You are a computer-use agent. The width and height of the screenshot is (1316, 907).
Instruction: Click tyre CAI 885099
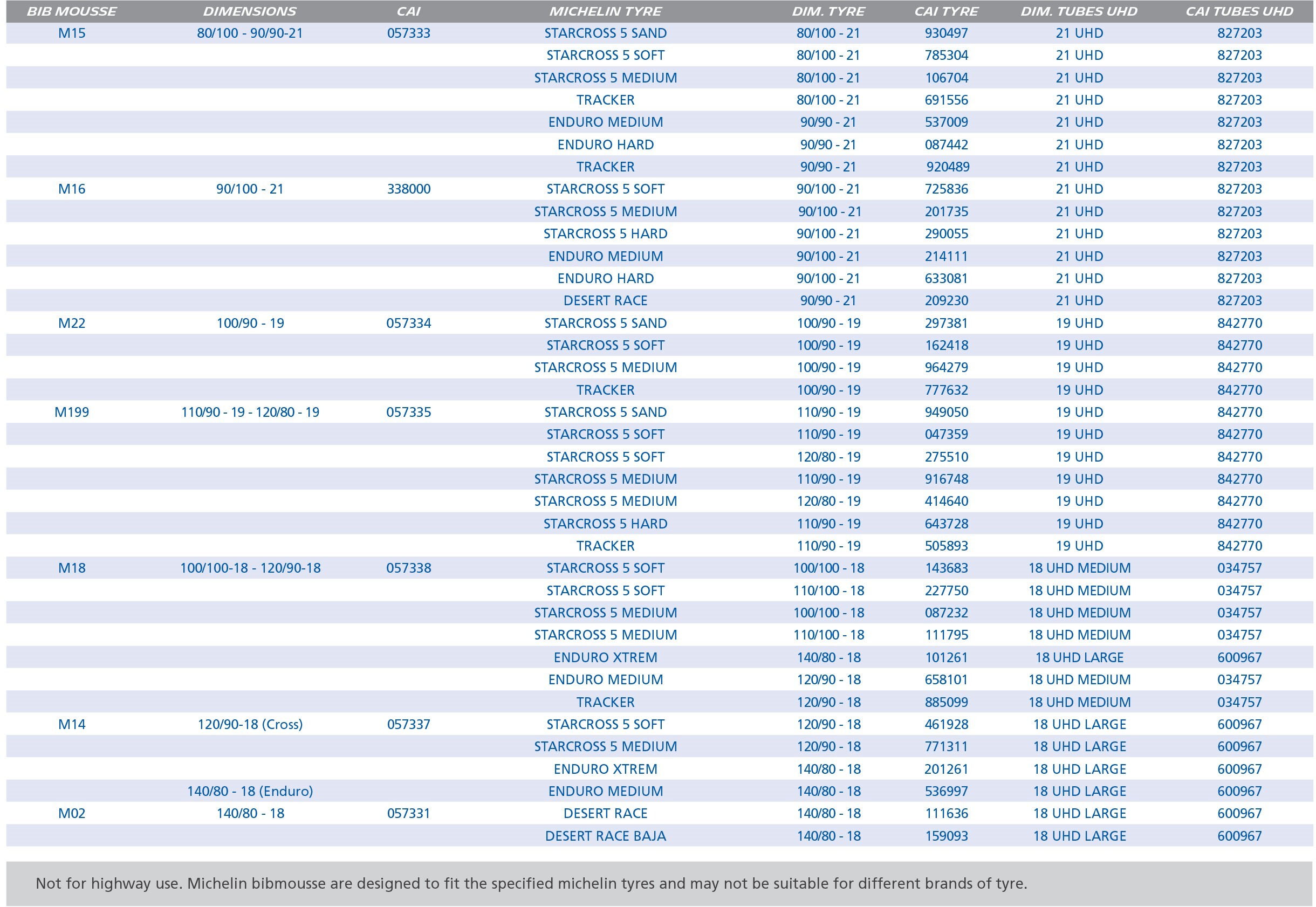click(946, 702)
